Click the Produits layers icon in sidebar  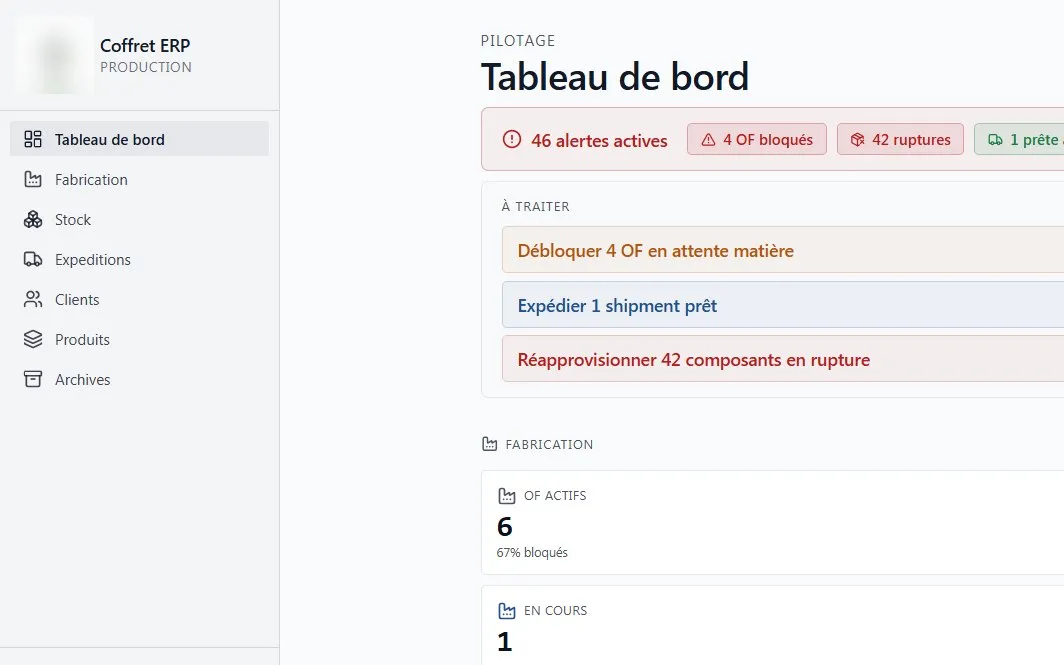(x=33, y=339)
